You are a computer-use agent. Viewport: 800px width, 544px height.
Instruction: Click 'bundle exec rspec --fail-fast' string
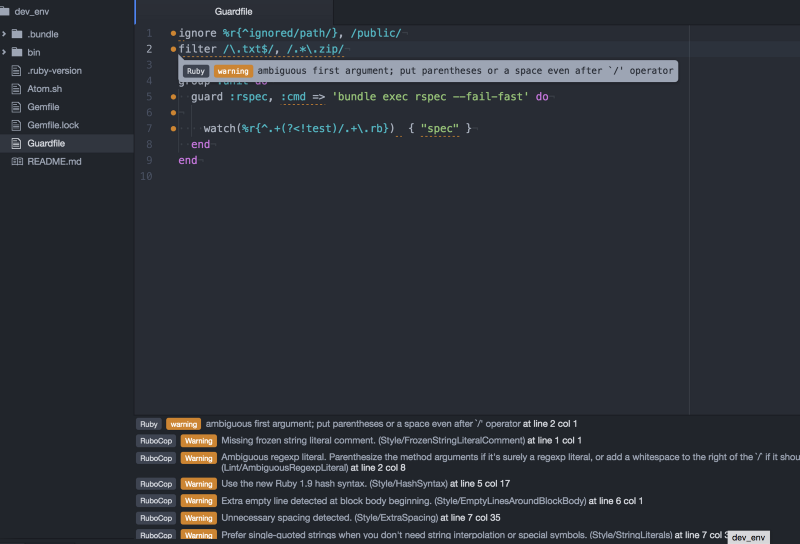click(x=430, y=96)
